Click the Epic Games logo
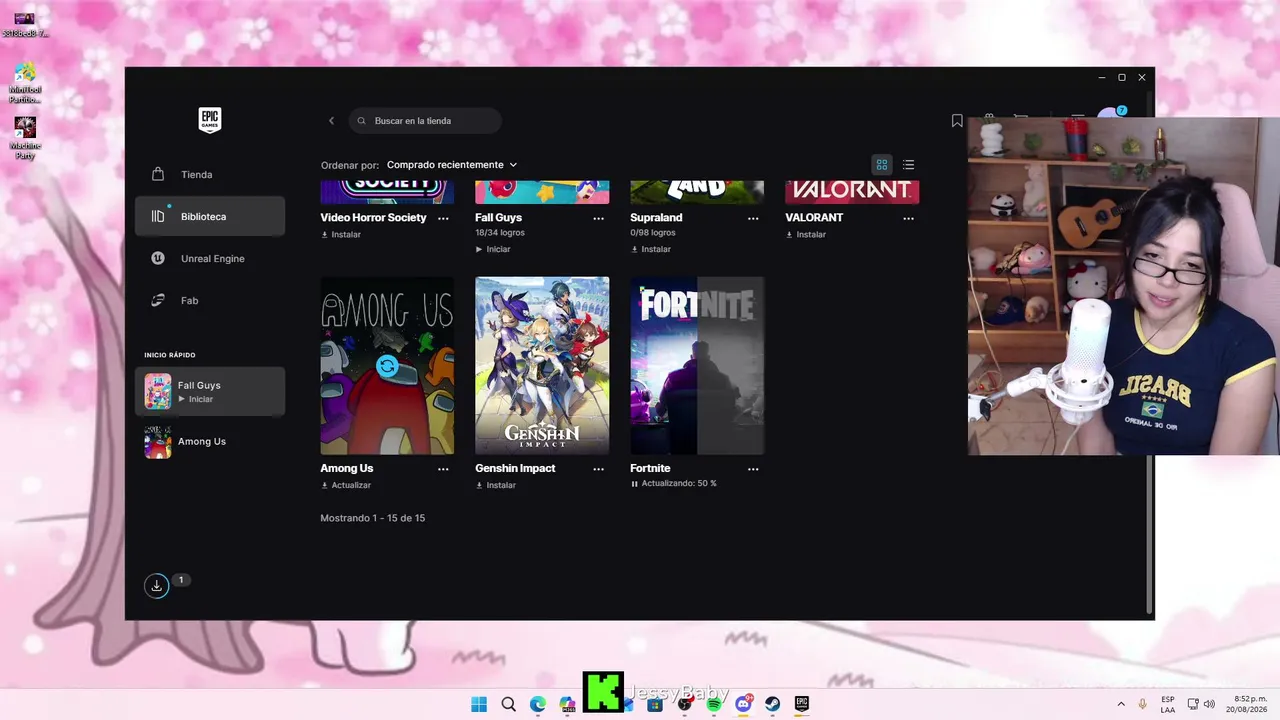Image resolution: width=1280 pixels, height=720 pixels. point(210,120)
